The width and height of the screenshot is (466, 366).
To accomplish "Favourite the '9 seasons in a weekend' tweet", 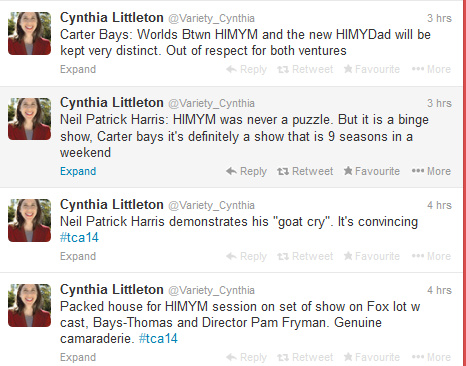I will pos(372,171).
